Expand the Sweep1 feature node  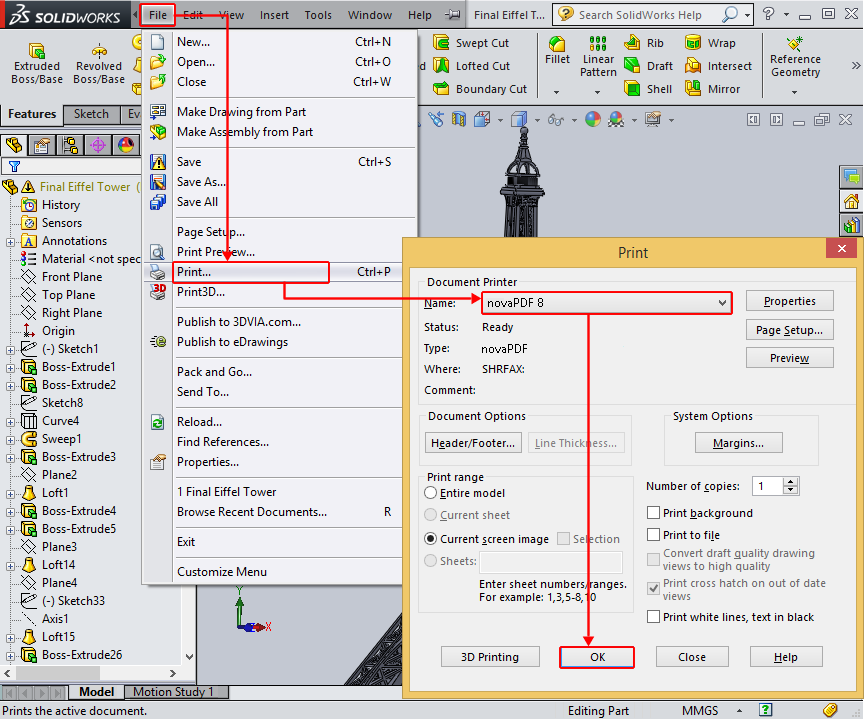(x=10, y=440)
